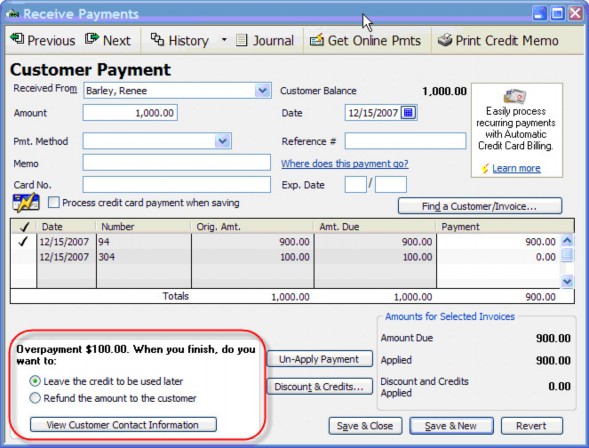
Task: Expand the Received From customer dropdown
Action: [x=263, y=91]
